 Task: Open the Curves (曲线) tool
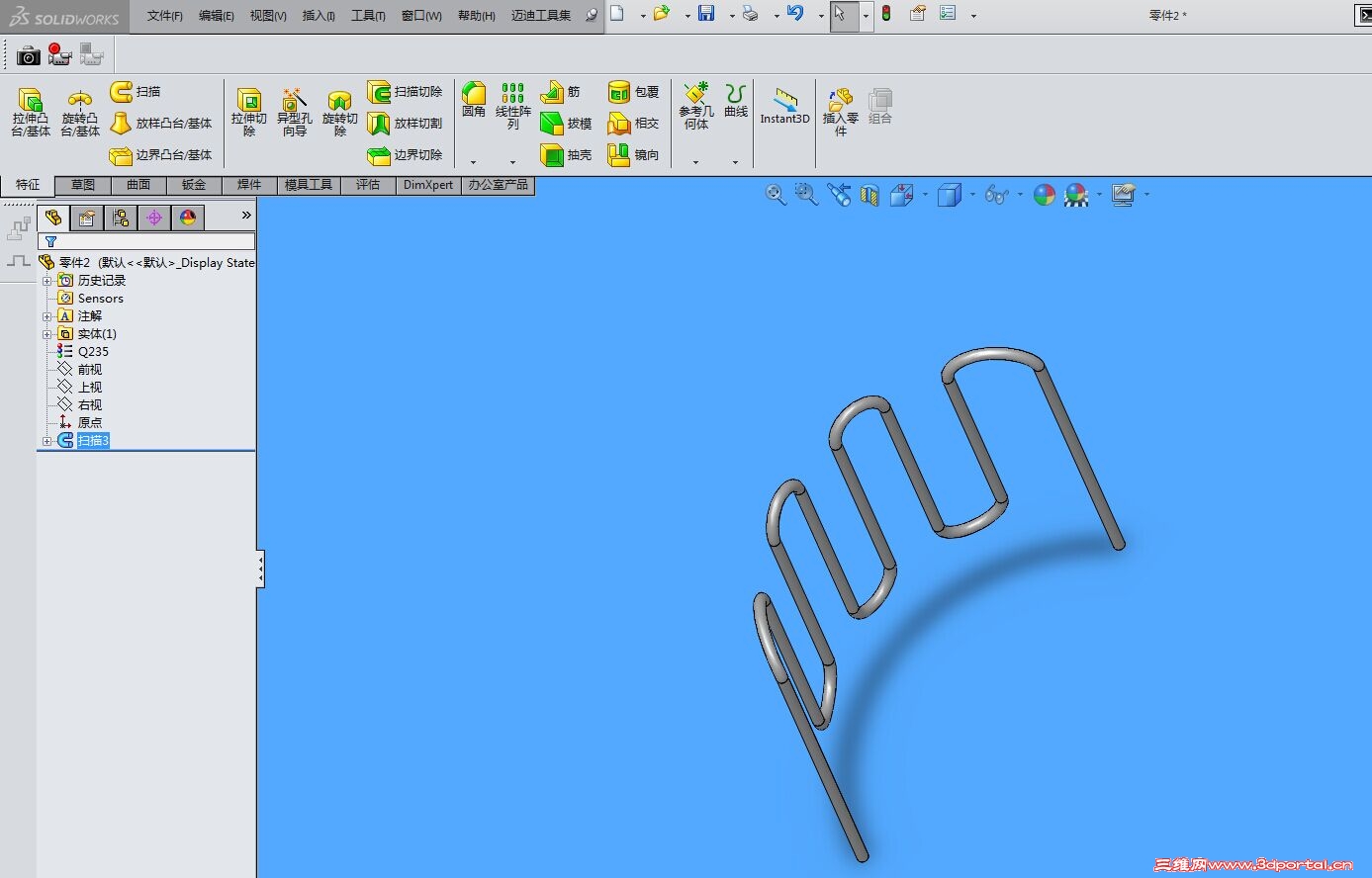click(736, 101)
